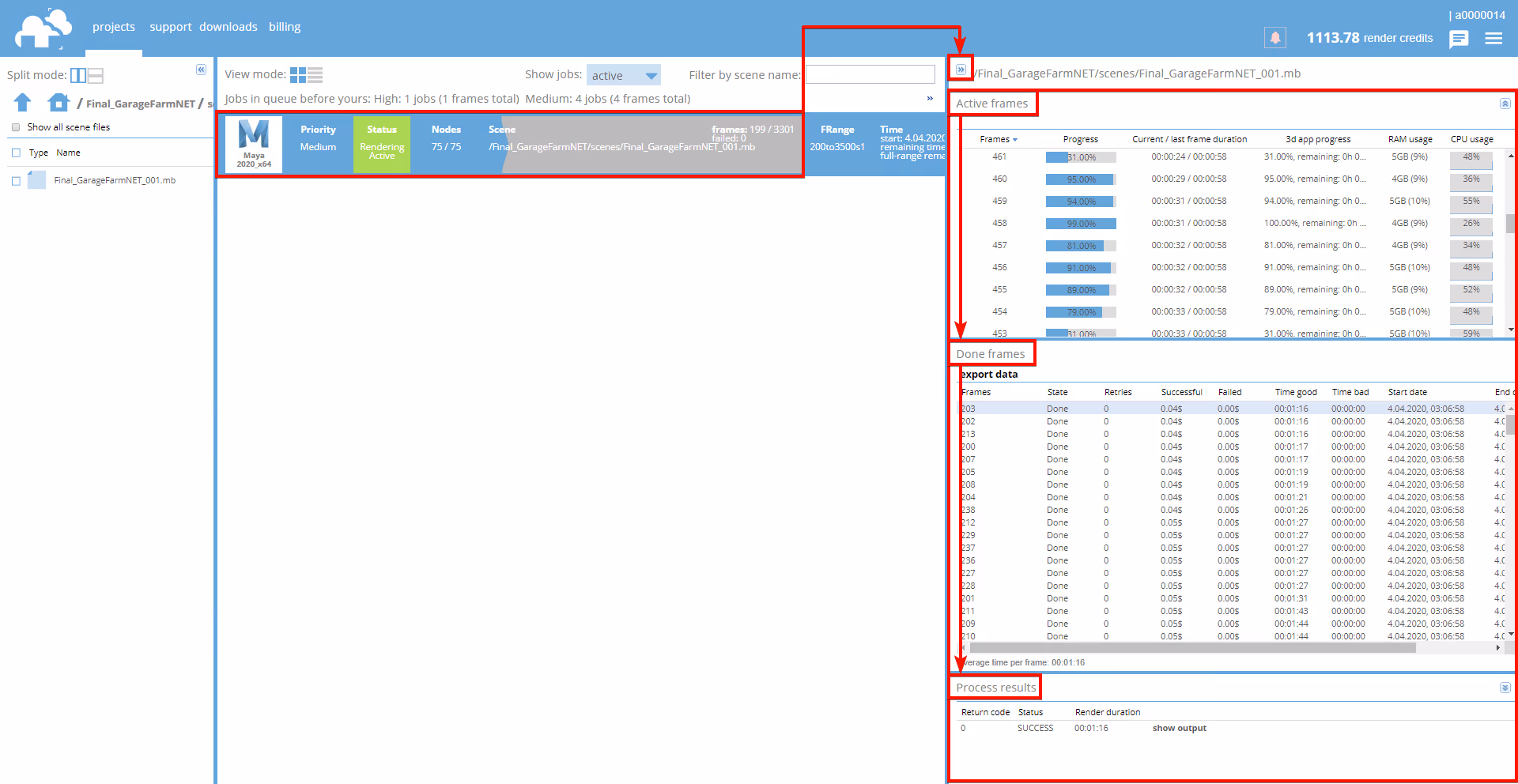Click the Successful column header

(1181, 392)
